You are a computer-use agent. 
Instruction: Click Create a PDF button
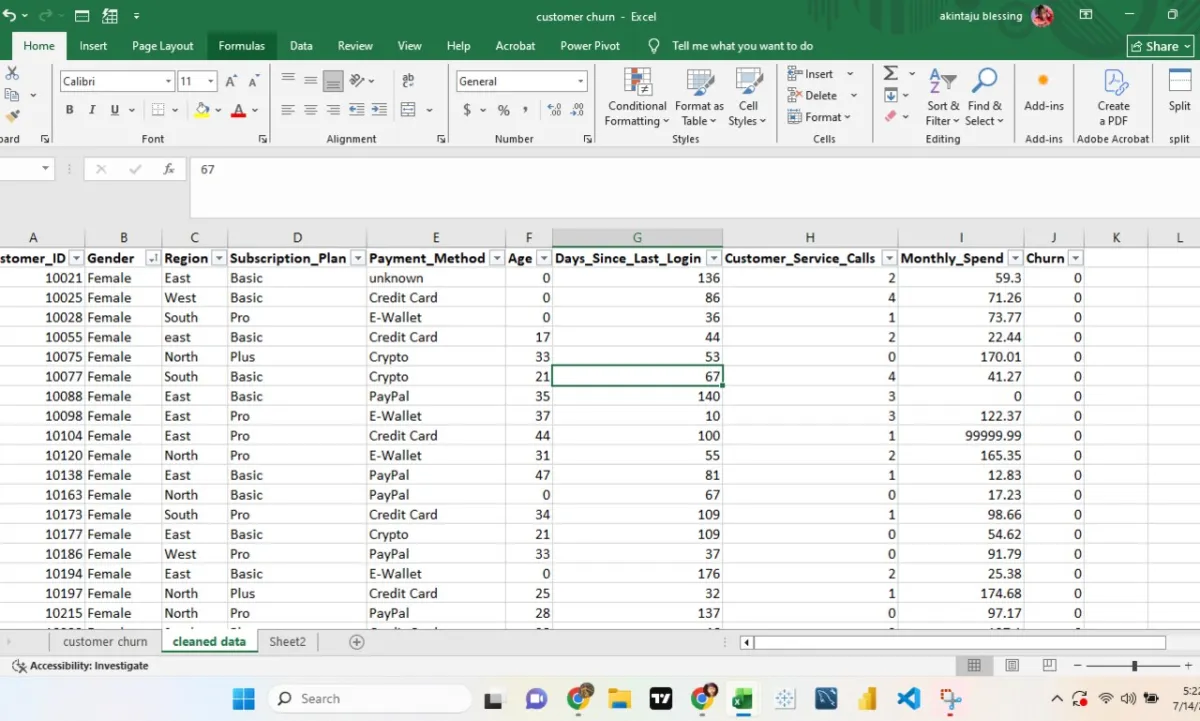coord(1113,98)
